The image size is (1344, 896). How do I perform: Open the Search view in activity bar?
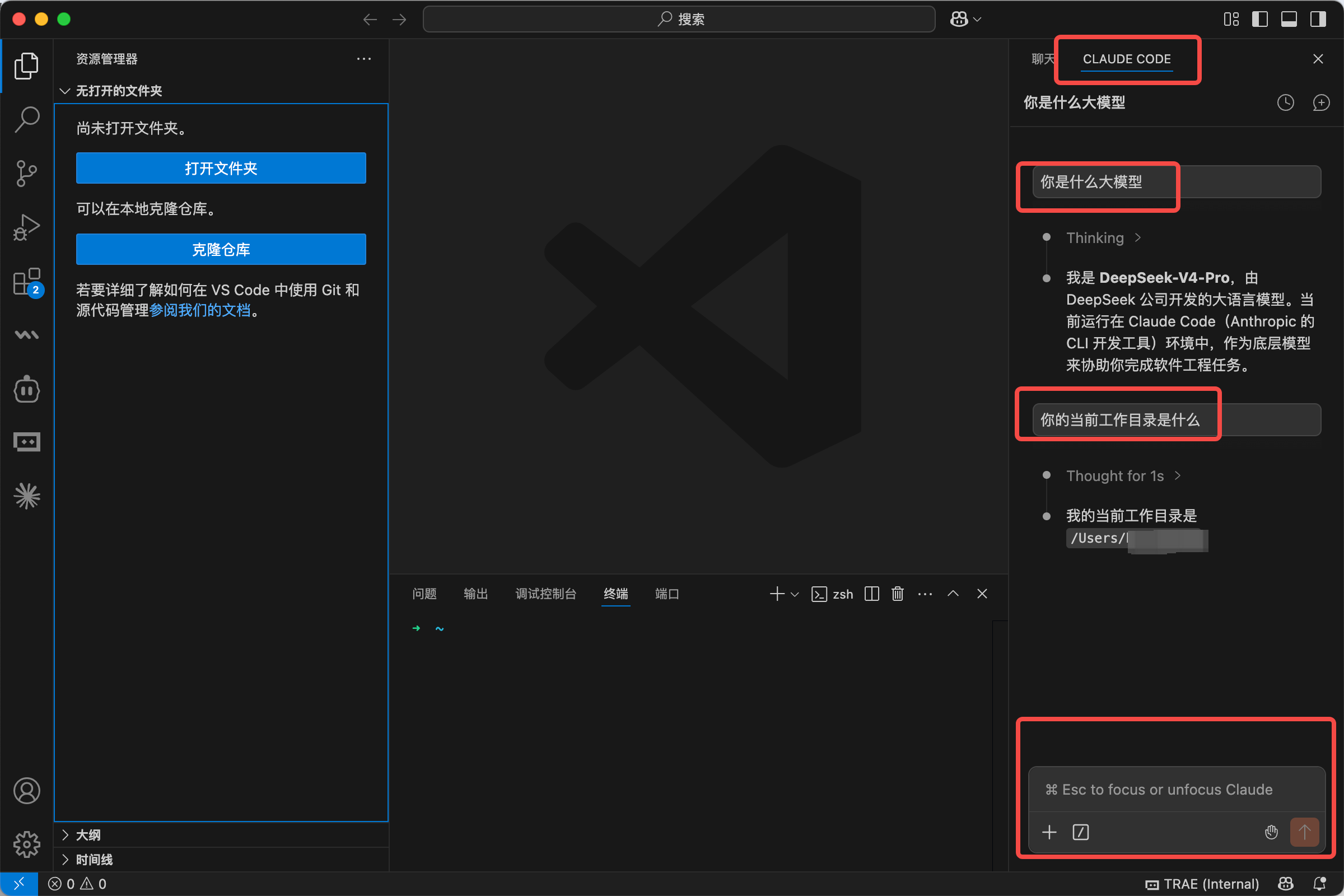pyautogui.click(x=26, y=119)
